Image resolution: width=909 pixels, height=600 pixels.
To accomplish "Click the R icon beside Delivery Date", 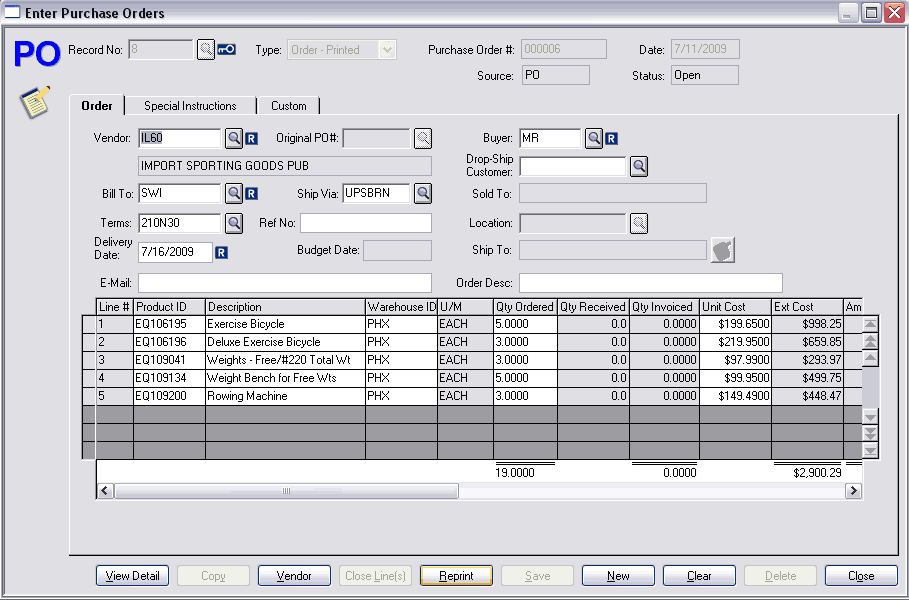I will [222, 252].
